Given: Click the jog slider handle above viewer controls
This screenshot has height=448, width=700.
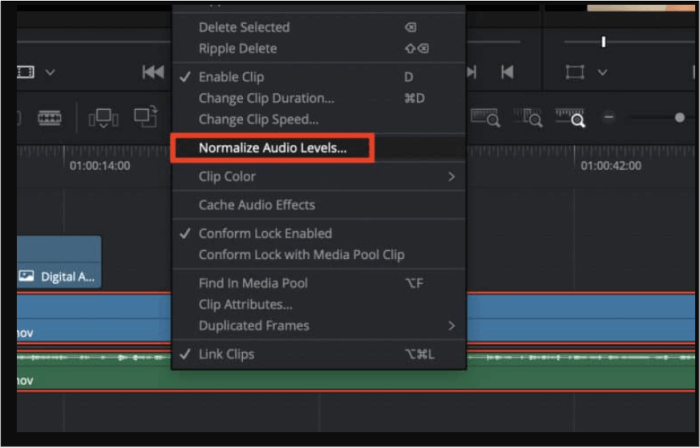Looking at the screenshot, I should tap(604, 42).
